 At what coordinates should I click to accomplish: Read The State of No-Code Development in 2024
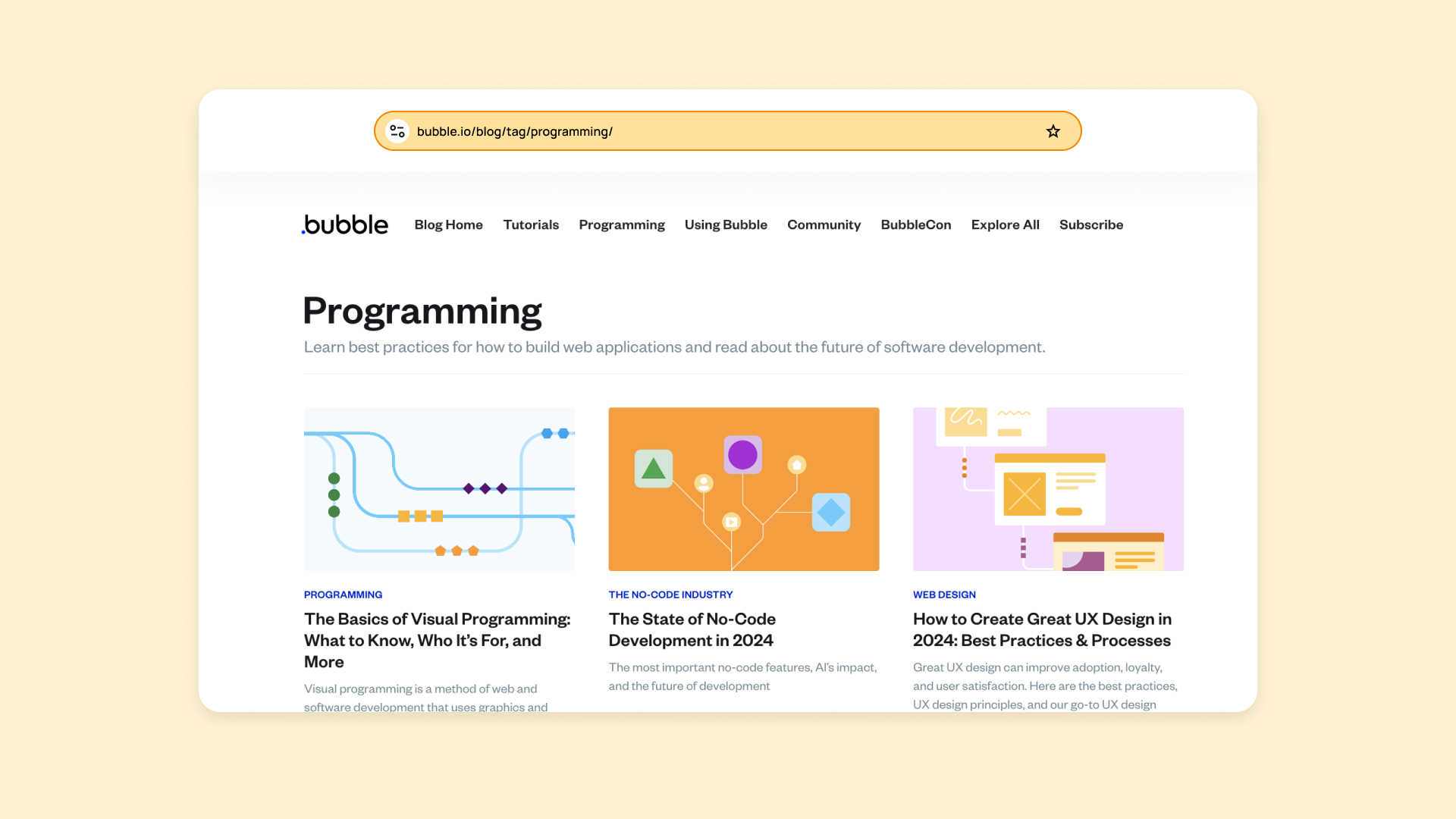click(692, 629)
